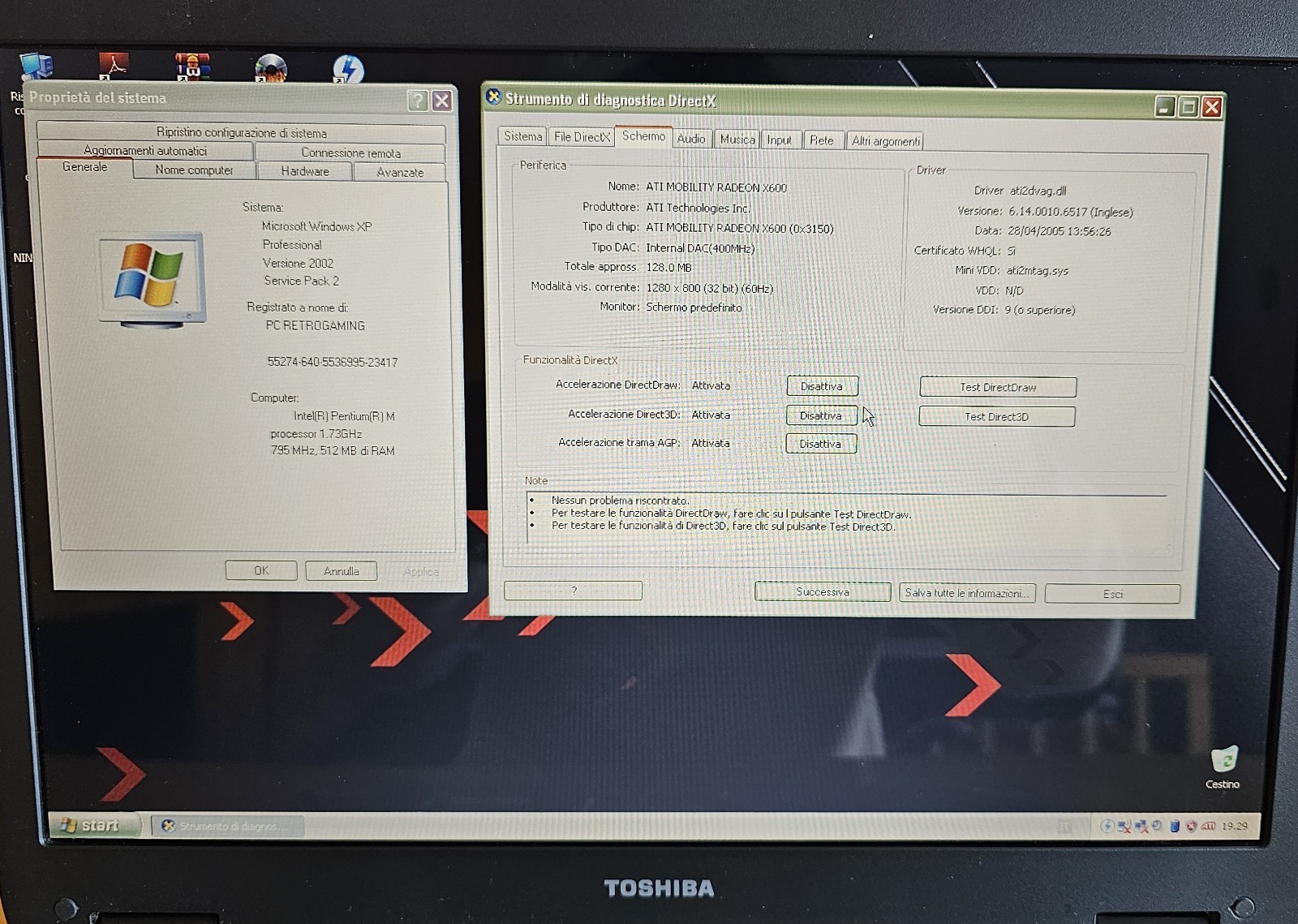Screen dimensions: 1298x924
Task: Click the ? help button in DirectX tool
Action: 573,590
